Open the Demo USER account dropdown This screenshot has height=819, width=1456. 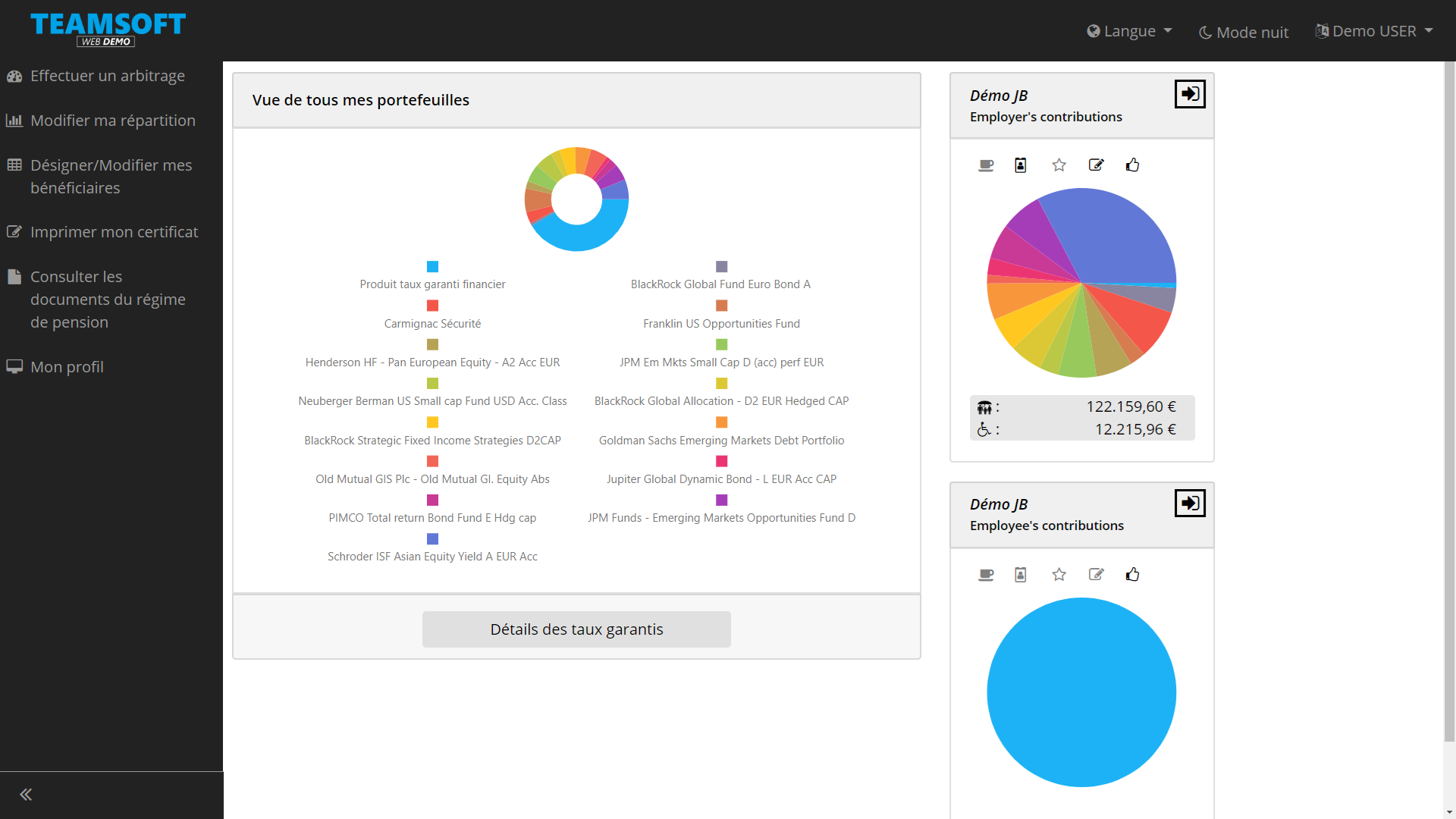coord(1374,31)
